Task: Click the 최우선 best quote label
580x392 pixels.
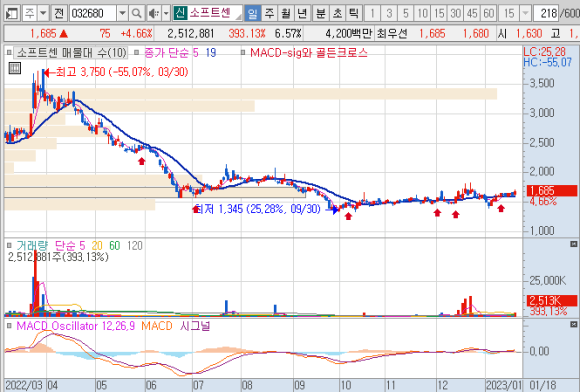Action: click(392, 34)
